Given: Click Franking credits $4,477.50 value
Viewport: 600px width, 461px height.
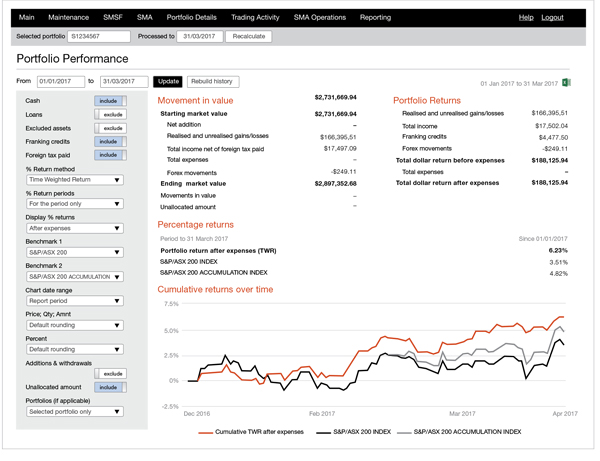Looking at the screenshot, I should 553,137.
